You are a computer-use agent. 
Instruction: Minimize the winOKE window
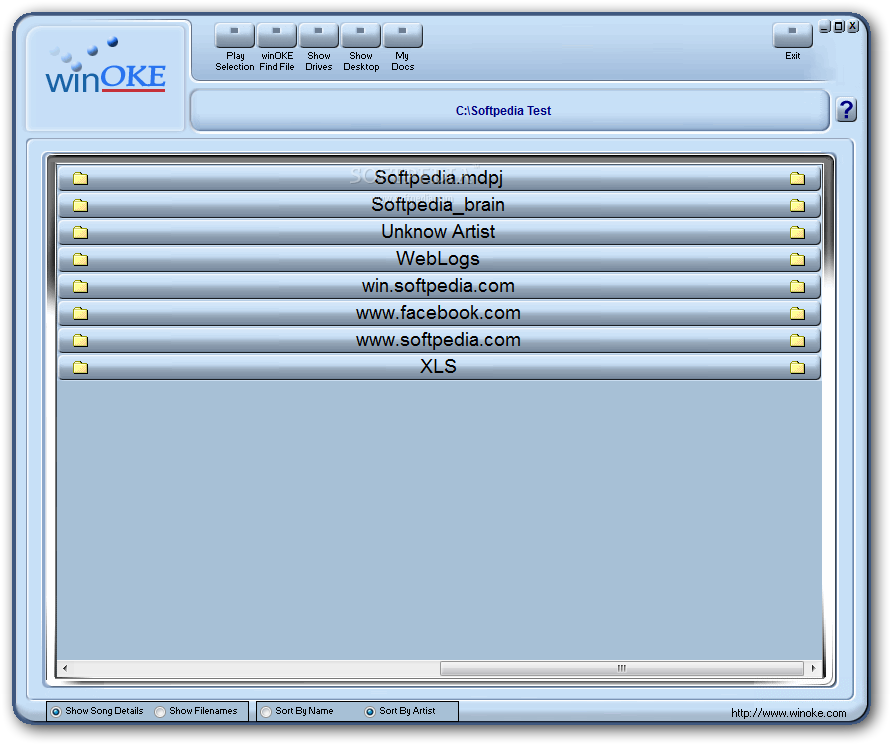pyautogui.click(x=825, y=26)
